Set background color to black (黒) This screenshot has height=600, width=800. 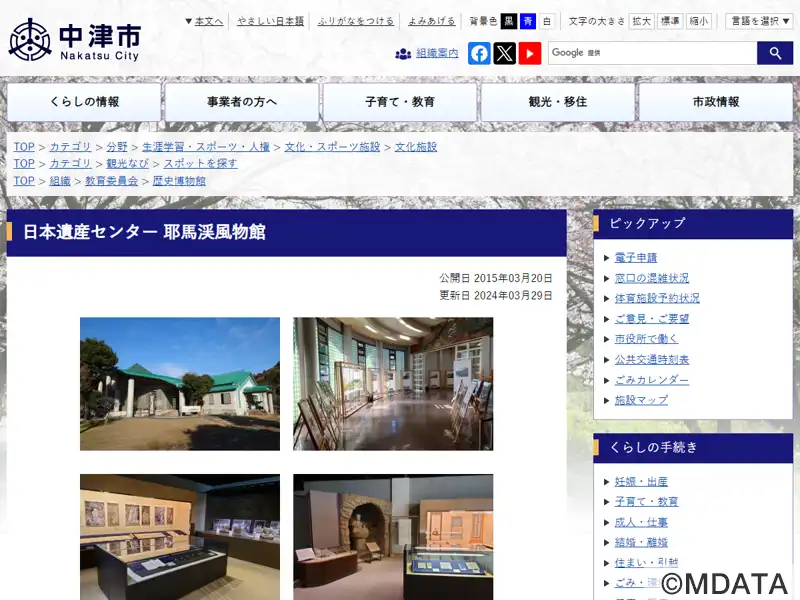click(x=509, y=21)
